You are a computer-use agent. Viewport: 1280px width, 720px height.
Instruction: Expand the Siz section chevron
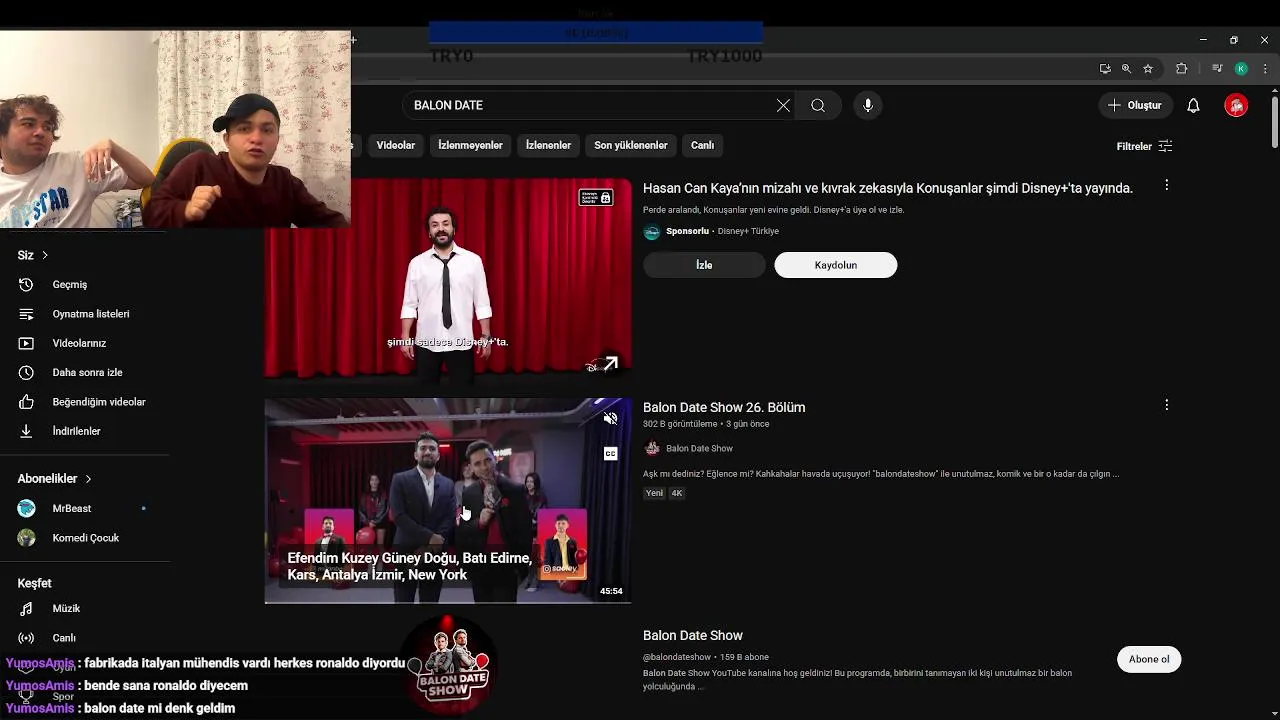tap(45, 255)
